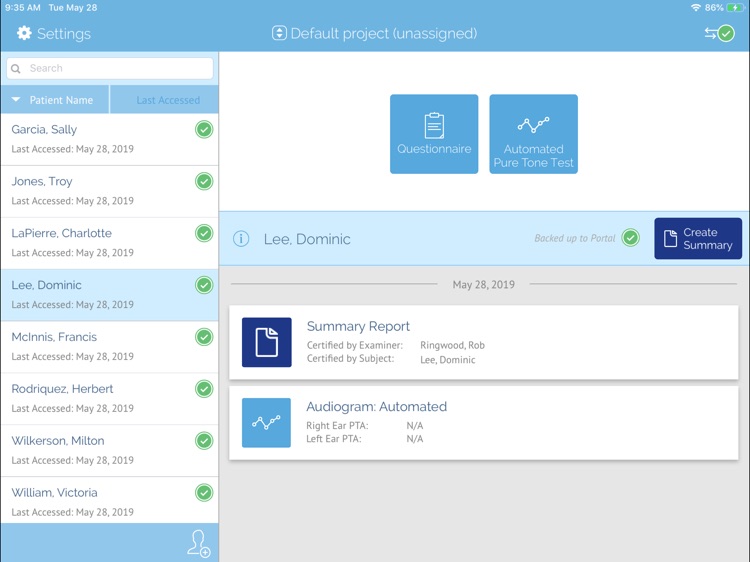The height and width of the screenshot is (562, 750).
Task: Click the Search field
Action: (110, 68)
